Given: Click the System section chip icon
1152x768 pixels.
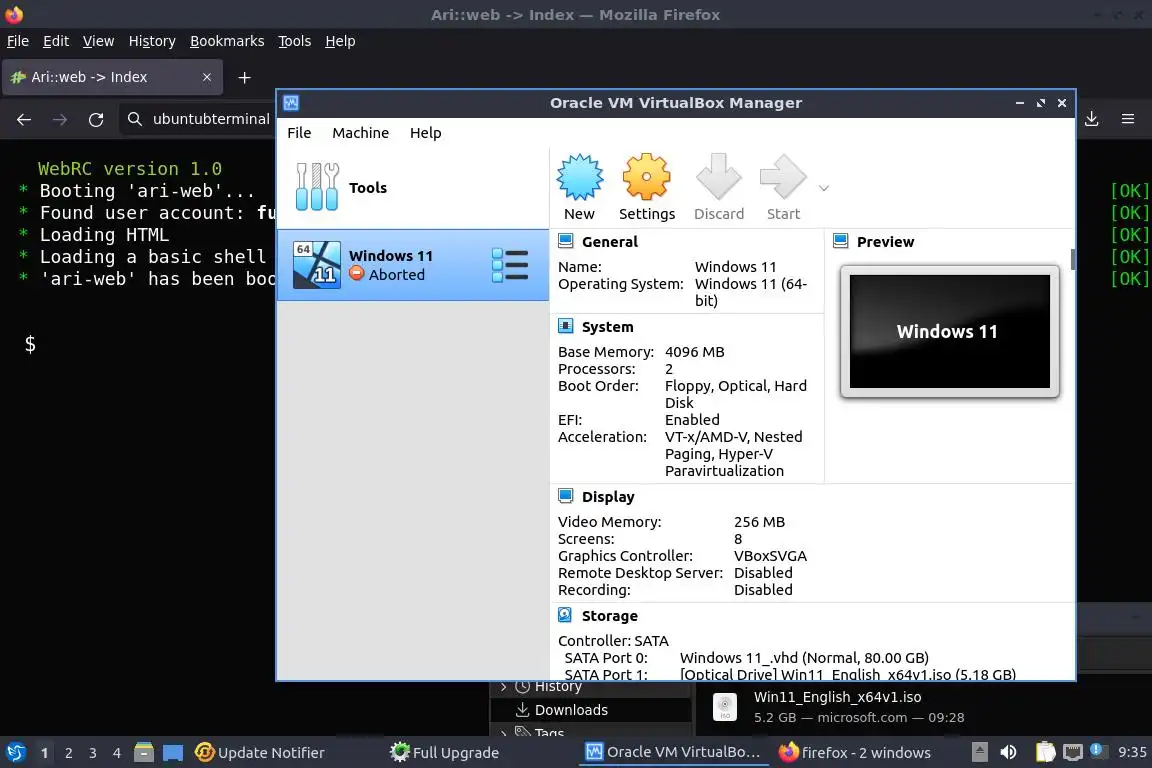Looking at the screenshot, I should pos(566,326).
